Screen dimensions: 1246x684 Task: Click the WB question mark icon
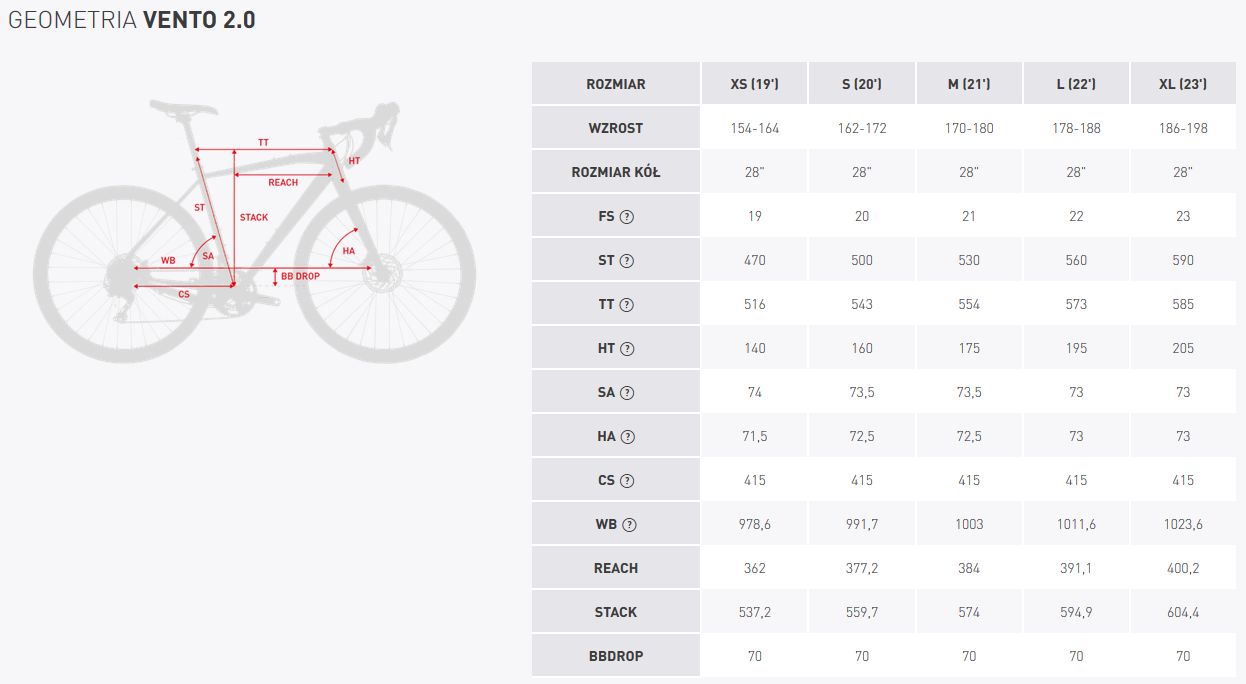pos(629,524)
